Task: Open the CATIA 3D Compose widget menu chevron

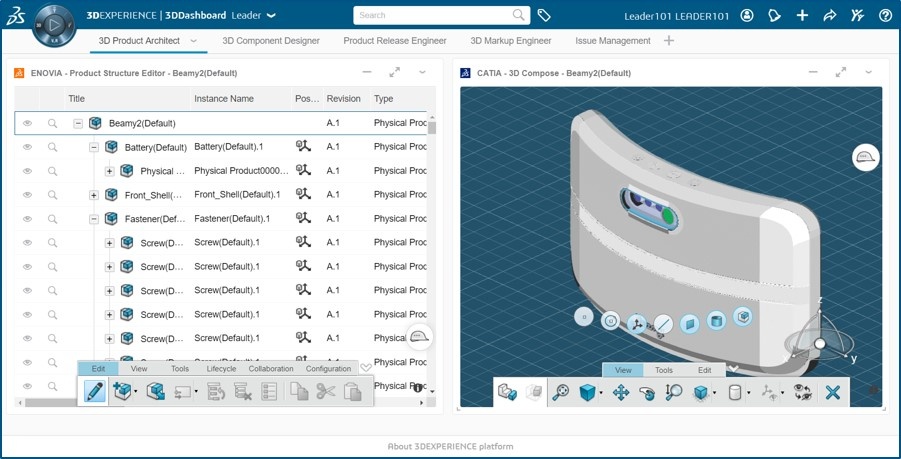Action: pos(868,72)
